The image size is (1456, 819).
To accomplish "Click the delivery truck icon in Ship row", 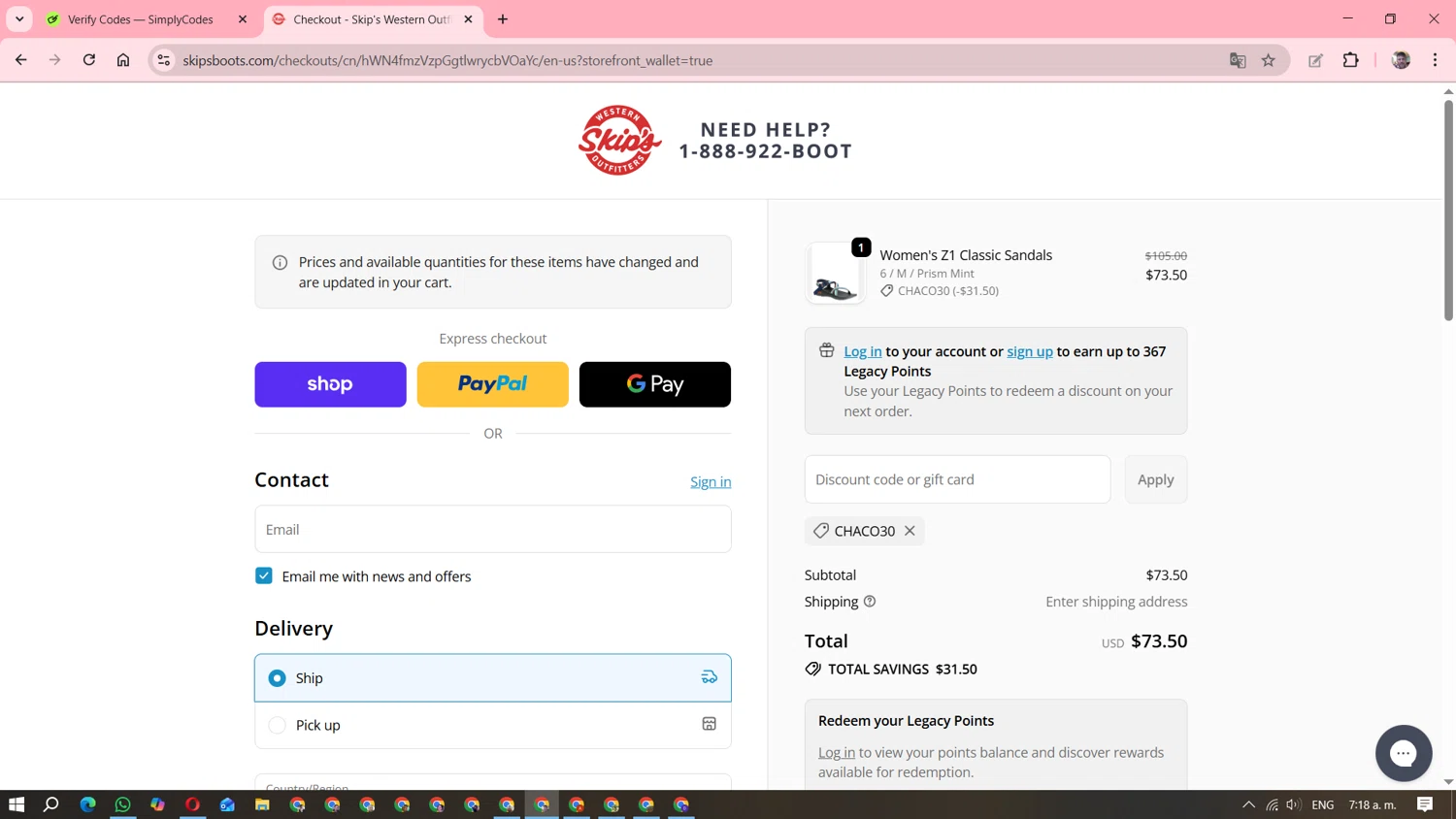I will click(710, 677).
